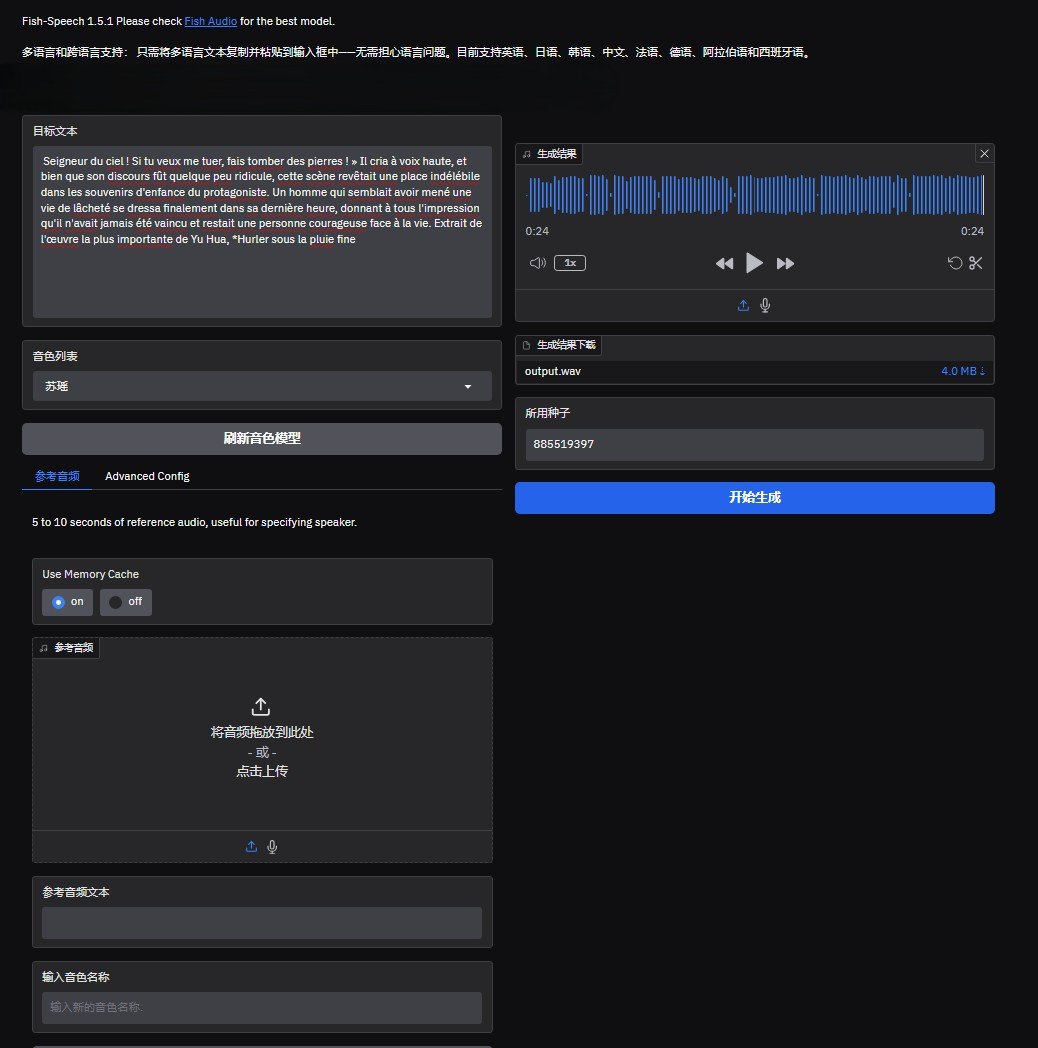Click upload icon under generated result
The height and width of the screenshot is (1048, 1038).
(x=743, y=306)
